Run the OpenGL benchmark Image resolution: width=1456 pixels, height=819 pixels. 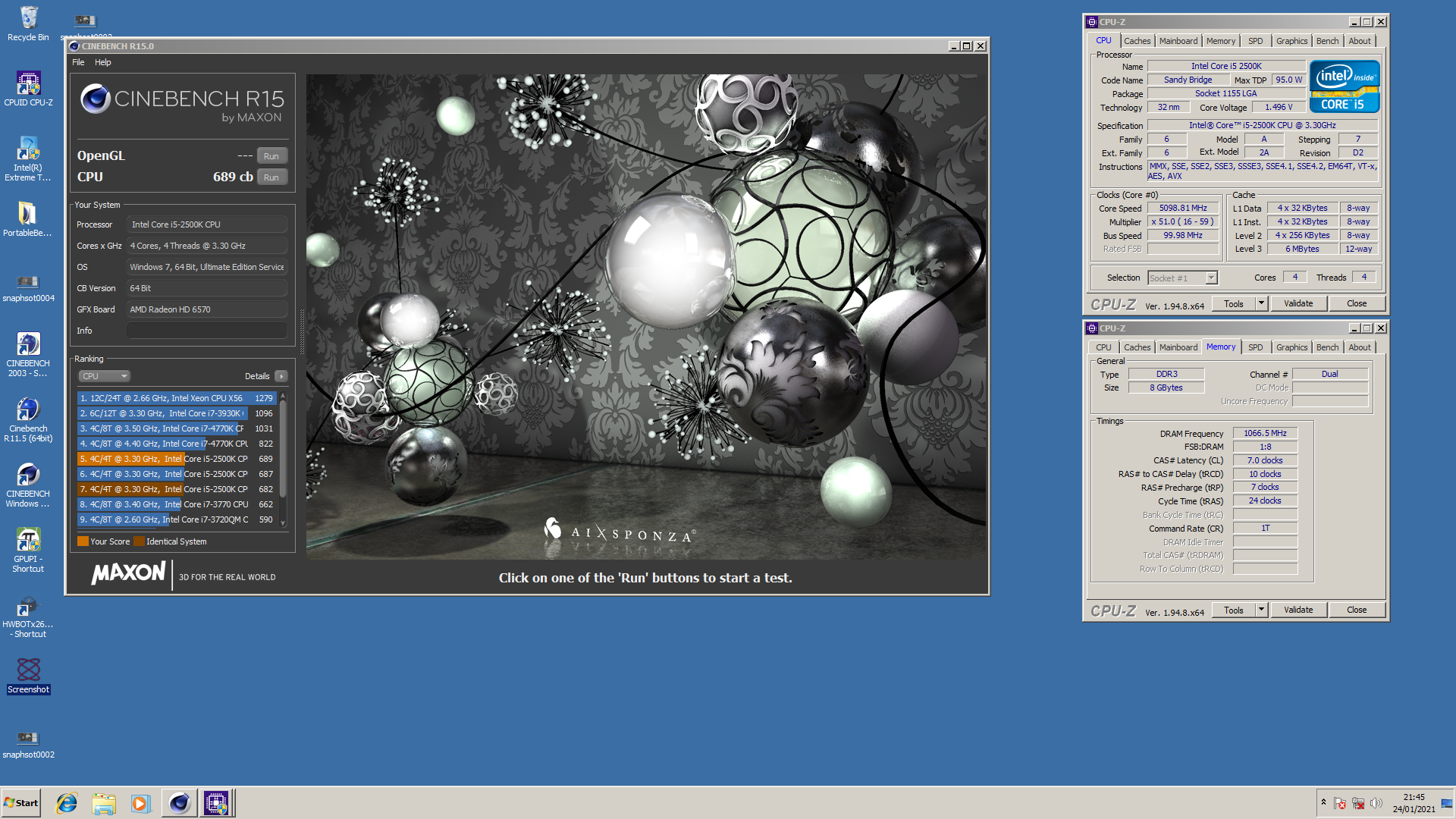(x=271, y=155)
